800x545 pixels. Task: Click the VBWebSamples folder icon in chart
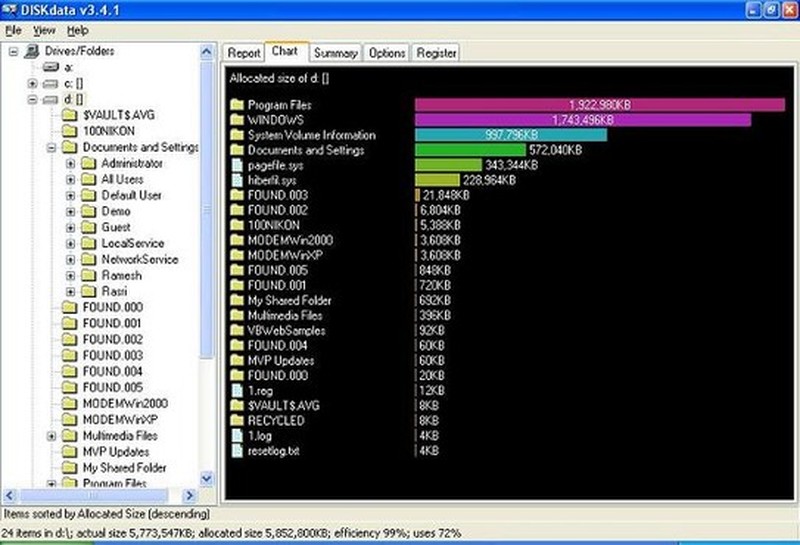237,330
